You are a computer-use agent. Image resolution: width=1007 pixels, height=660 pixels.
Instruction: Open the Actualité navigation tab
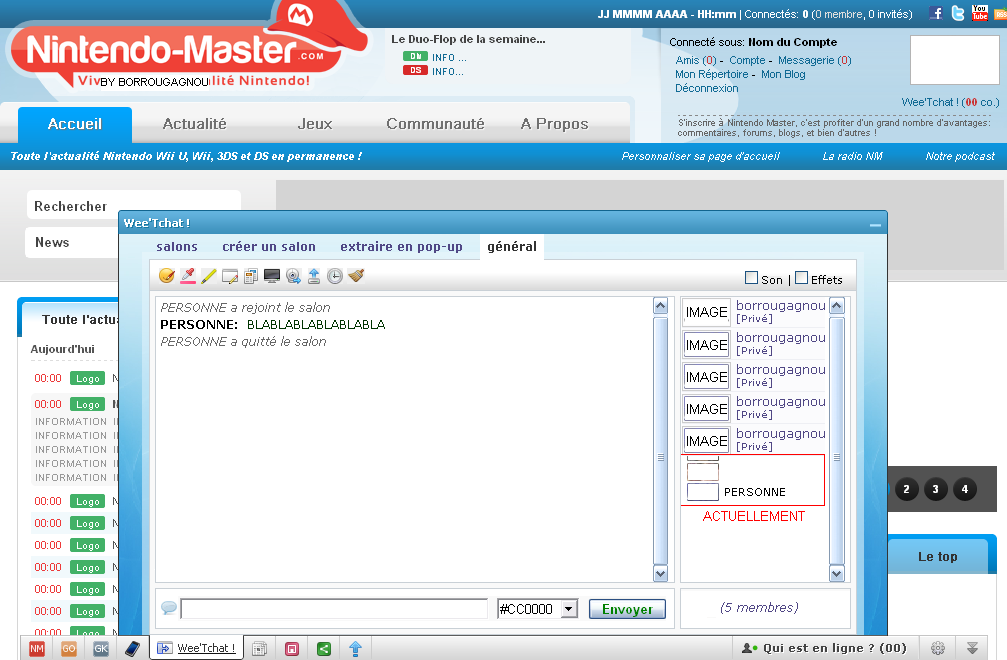point(194,124)
